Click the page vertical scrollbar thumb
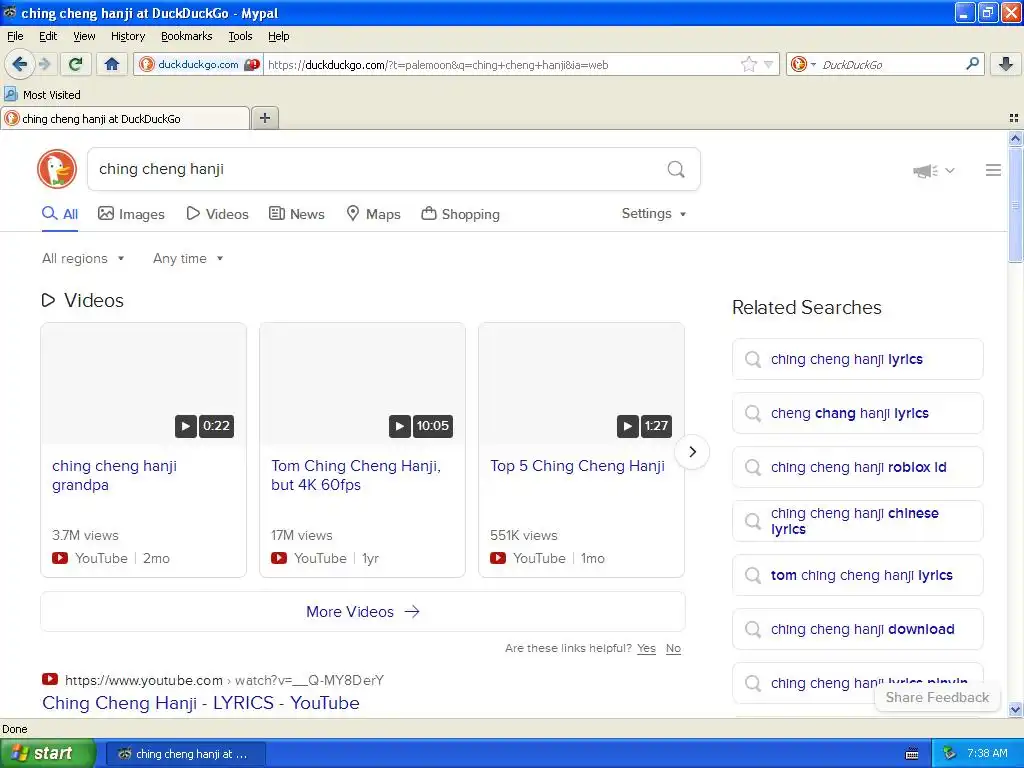 coord(1015,205)
